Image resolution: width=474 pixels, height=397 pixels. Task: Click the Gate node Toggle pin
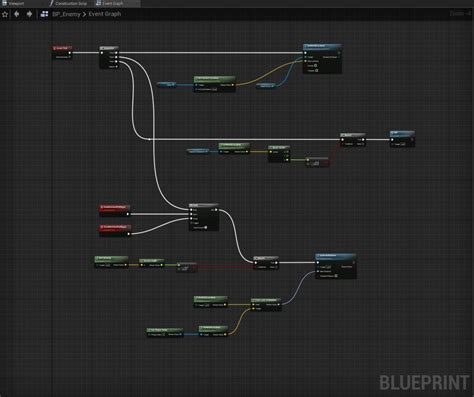[191, 223]
